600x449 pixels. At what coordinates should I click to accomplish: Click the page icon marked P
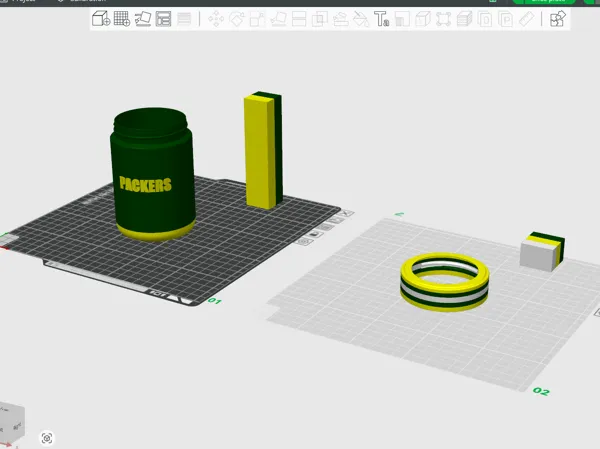[506, 19]
